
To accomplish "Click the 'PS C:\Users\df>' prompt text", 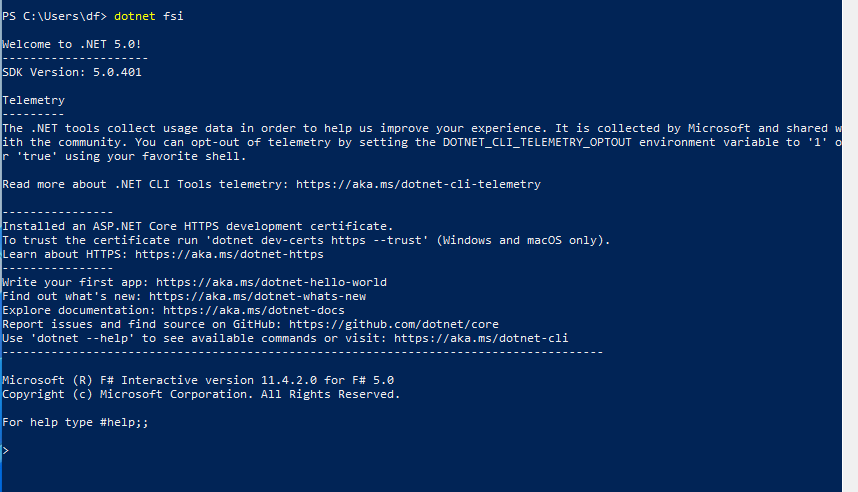I will pos(54,16).
